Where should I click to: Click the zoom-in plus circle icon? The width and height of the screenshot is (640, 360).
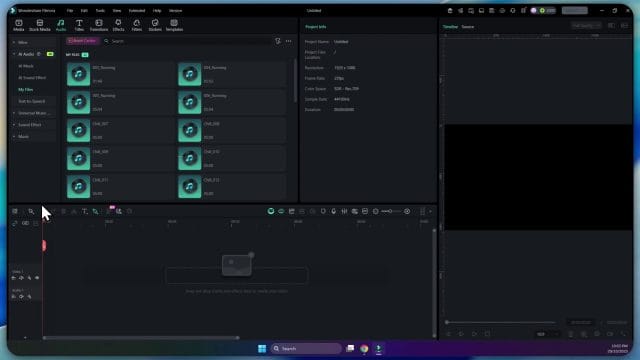(x=407, y=211)
